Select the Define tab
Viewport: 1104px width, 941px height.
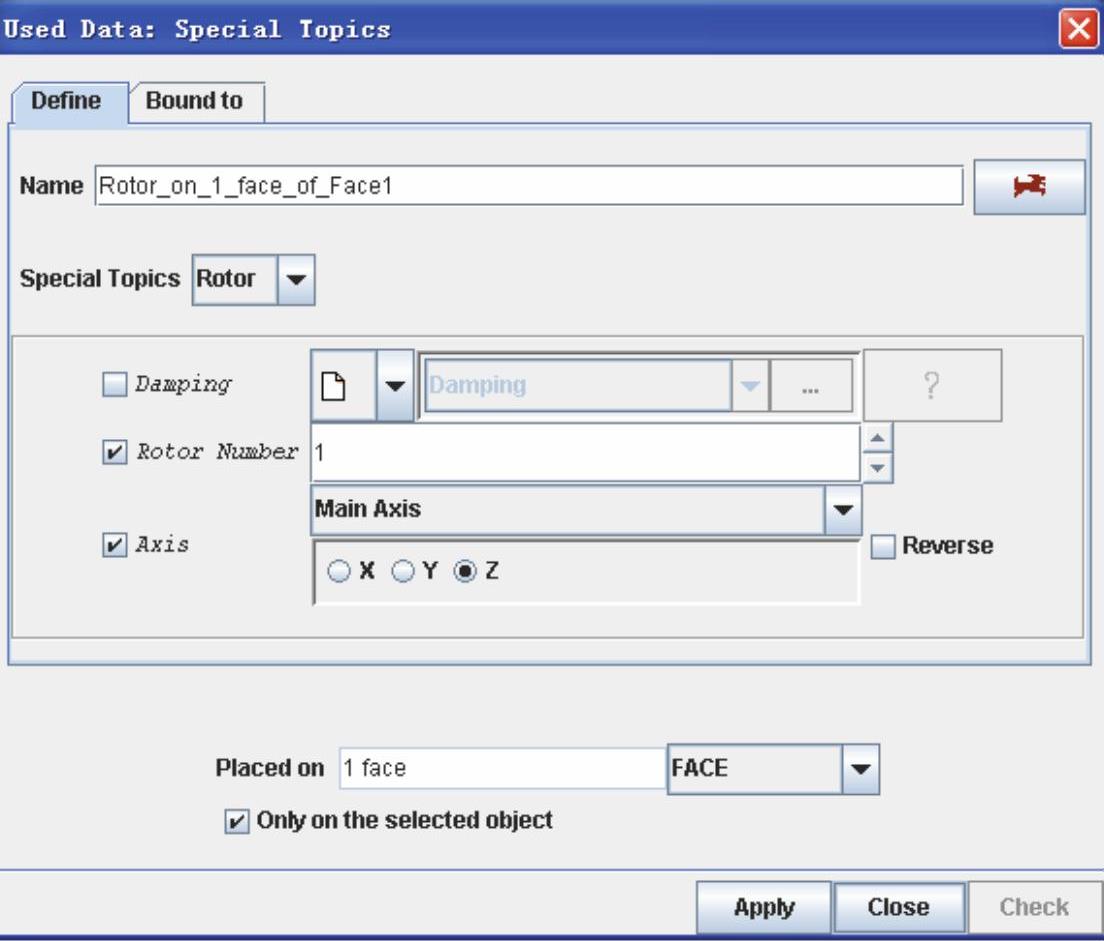(66, 101)
